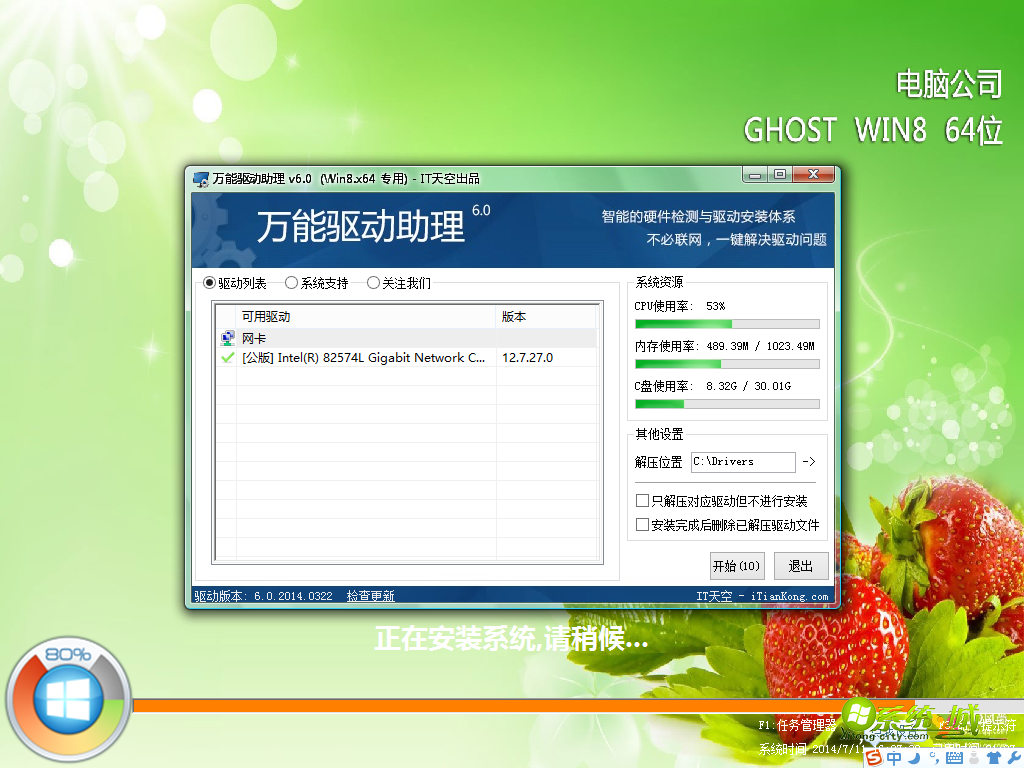
Task: Click the wrench icon in the system tray
Action: click(x=1014, y=756)
